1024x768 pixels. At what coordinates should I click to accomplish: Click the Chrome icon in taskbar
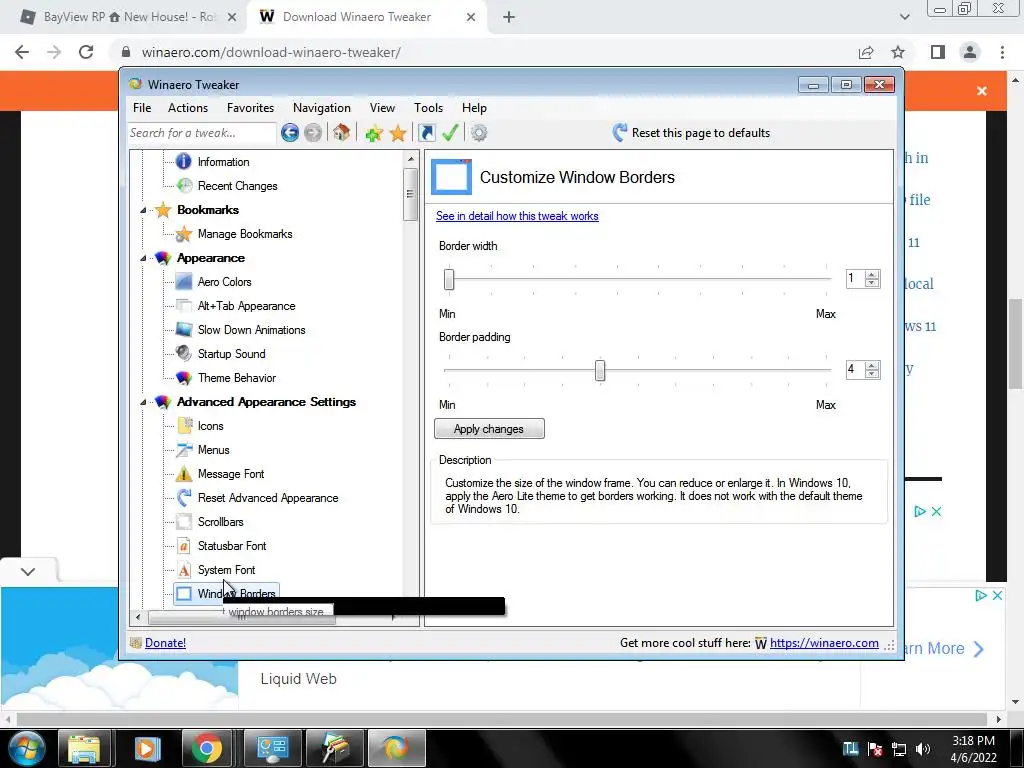pyautogui.click(x=206, y=748)
